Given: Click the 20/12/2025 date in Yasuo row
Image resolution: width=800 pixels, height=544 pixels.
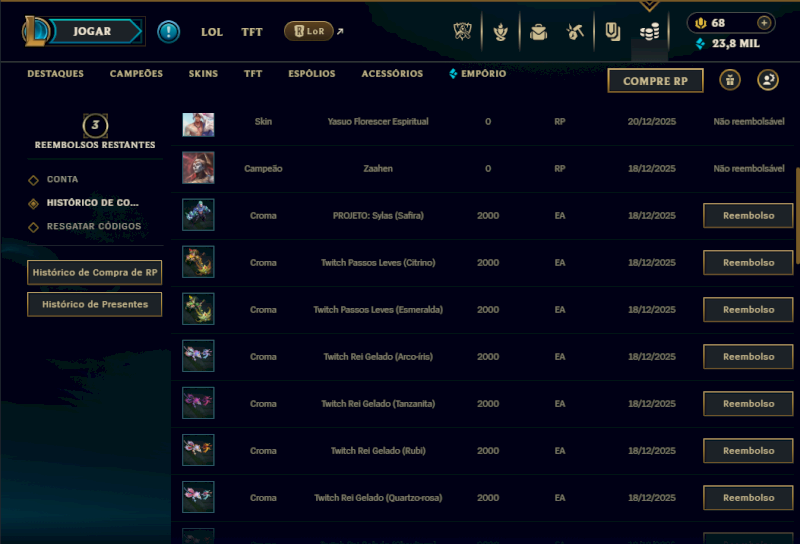Looking at the screenshot, I should (x=652, y=121).
